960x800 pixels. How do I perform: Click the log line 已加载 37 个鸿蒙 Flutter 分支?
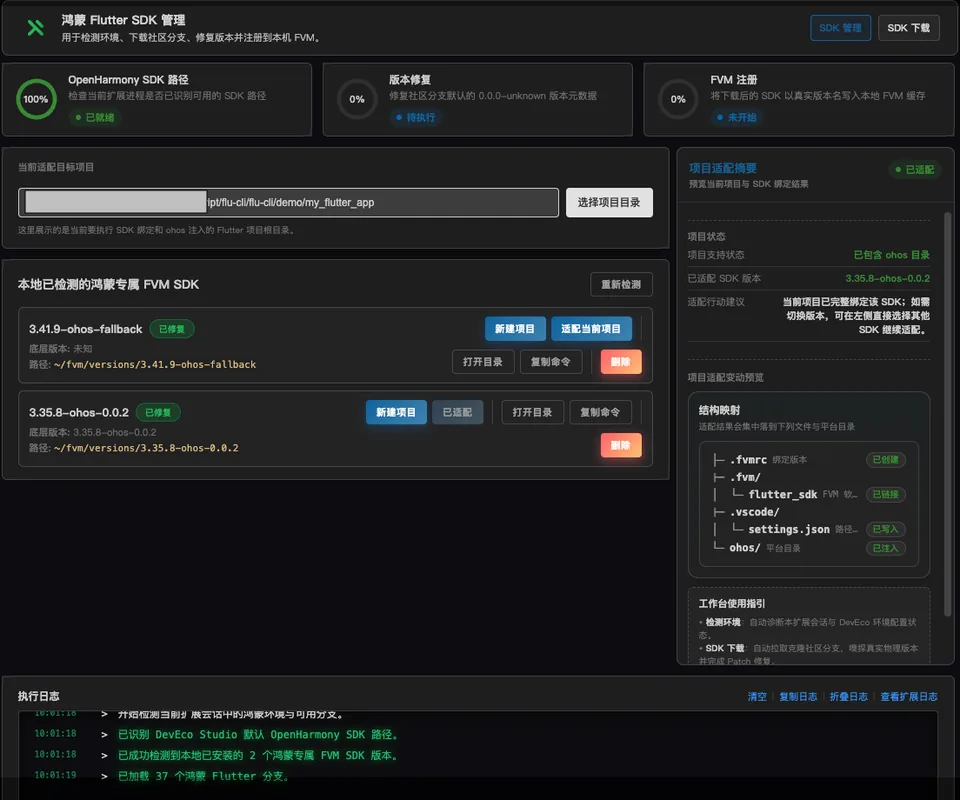tap(203, 776)
